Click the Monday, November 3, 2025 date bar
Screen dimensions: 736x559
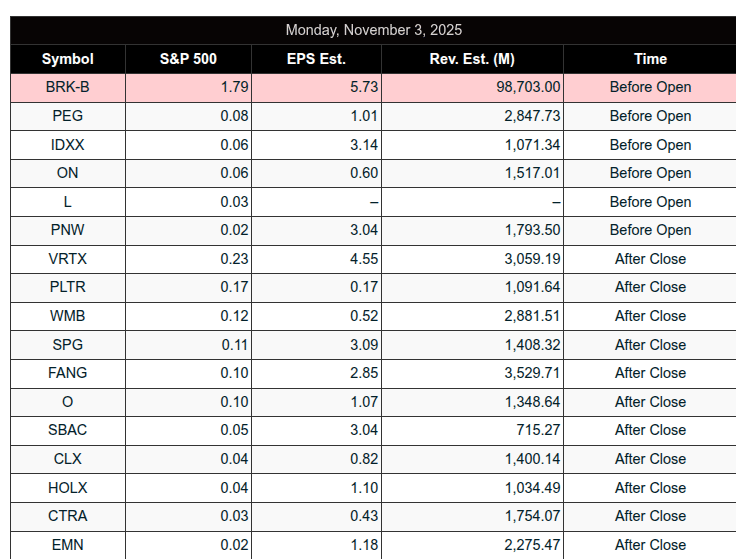373,30
